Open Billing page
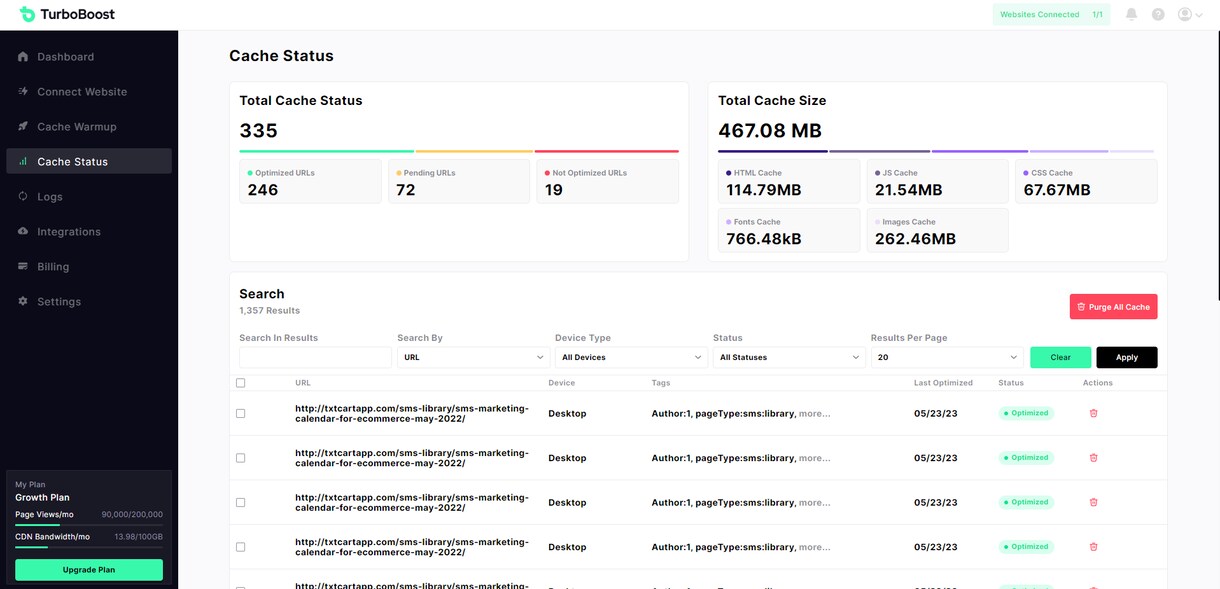 point(89,267)
